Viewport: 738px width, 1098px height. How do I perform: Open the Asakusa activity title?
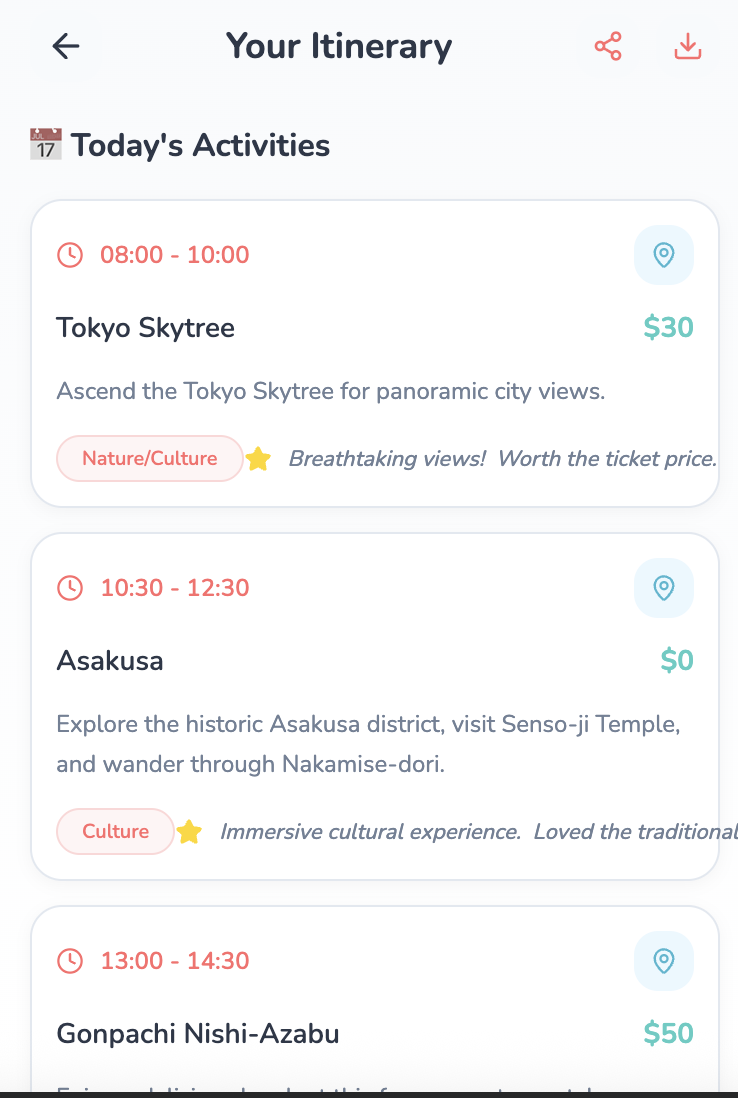click(x=110, y=660)
